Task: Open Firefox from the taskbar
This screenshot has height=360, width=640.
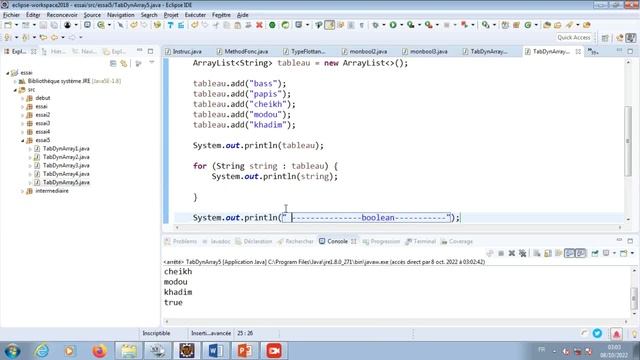Action: 99,351
